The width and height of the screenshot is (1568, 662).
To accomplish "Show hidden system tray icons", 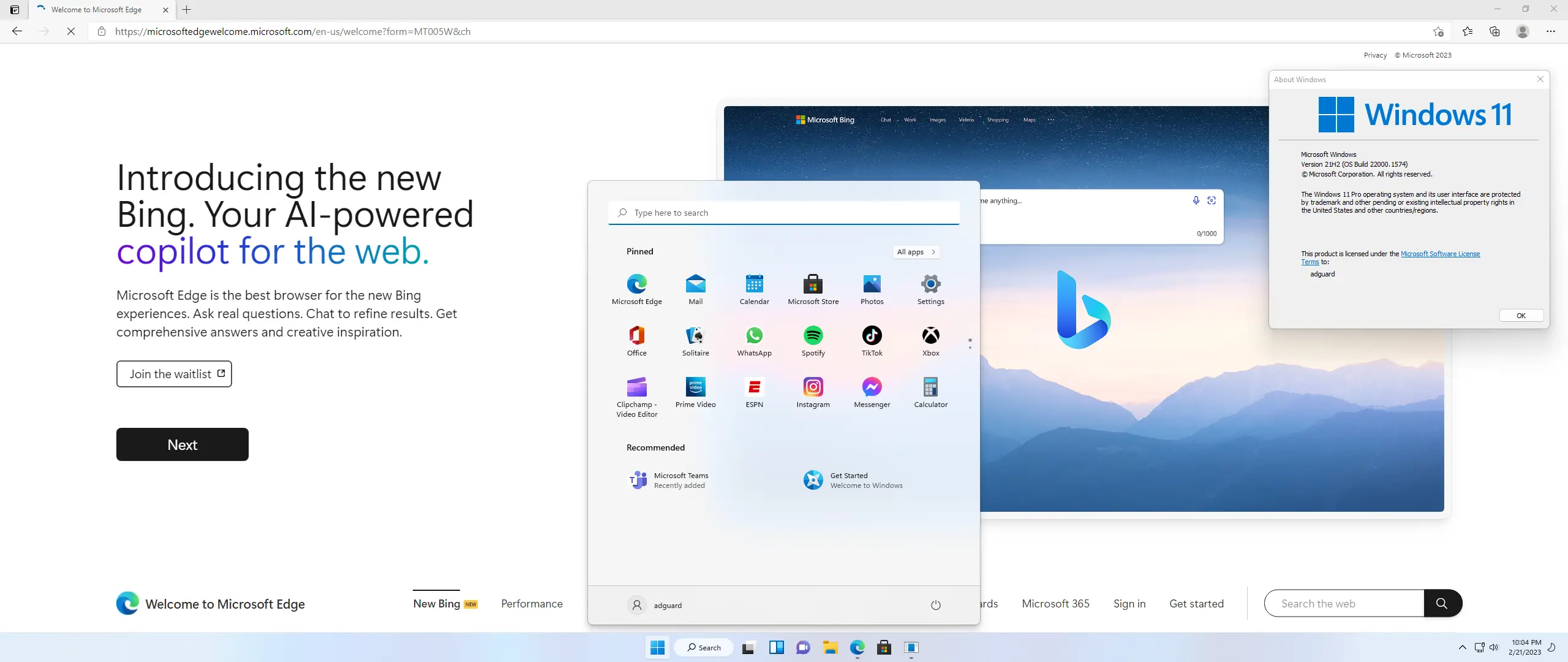I will (1462, 647).
